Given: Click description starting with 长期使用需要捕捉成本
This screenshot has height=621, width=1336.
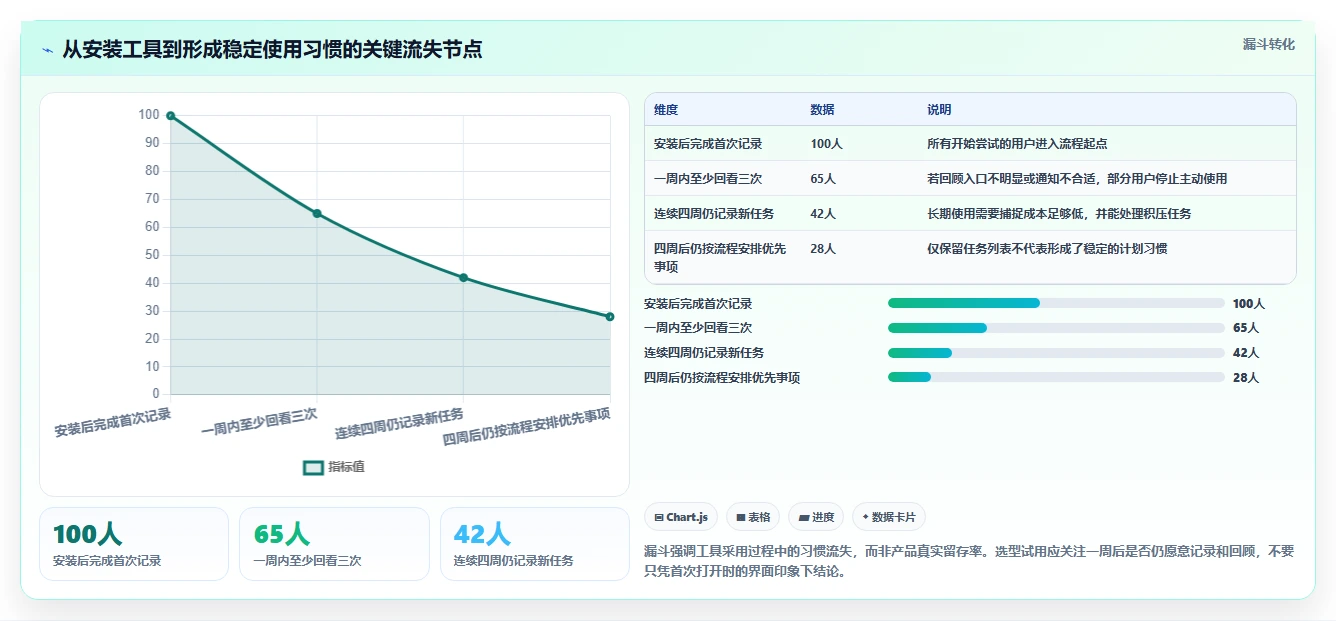Looking at the screenshot, I should (x=1059, y=214).
